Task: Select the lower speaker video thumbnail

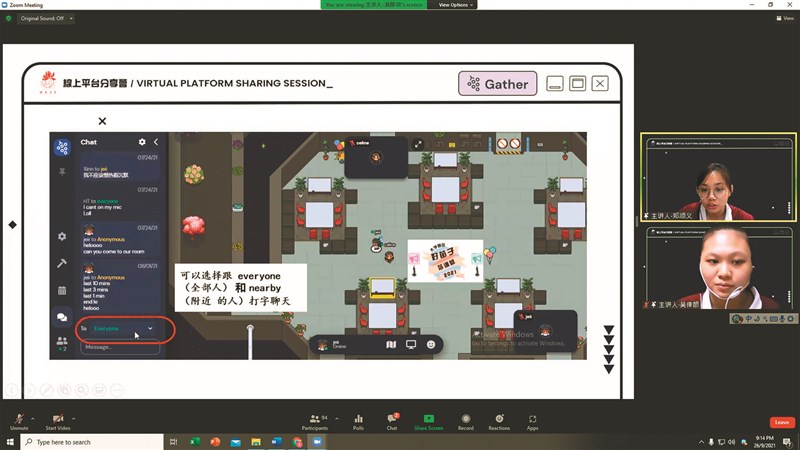Action: [718, 268]
